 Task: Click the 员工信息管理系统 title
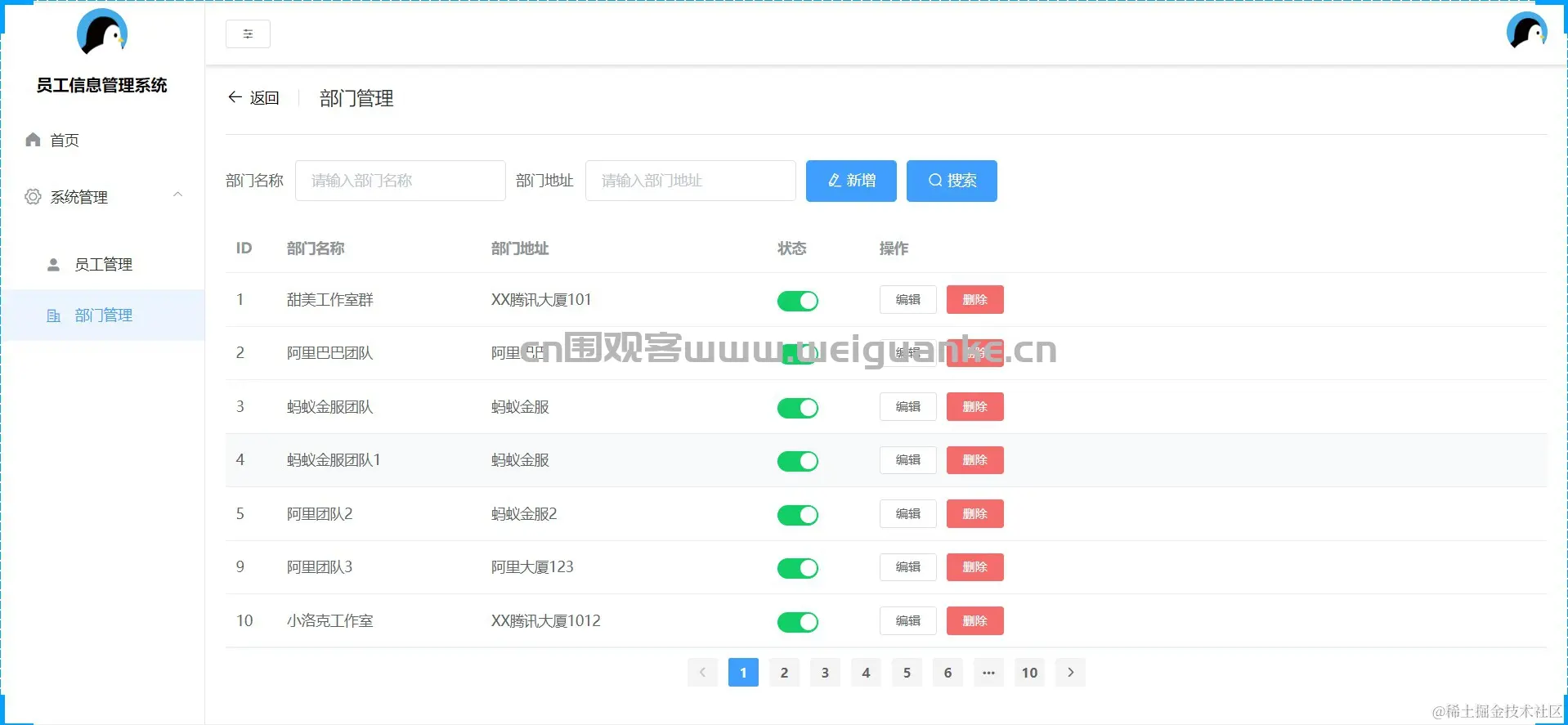pyautogui.click(x=102, y=85)
